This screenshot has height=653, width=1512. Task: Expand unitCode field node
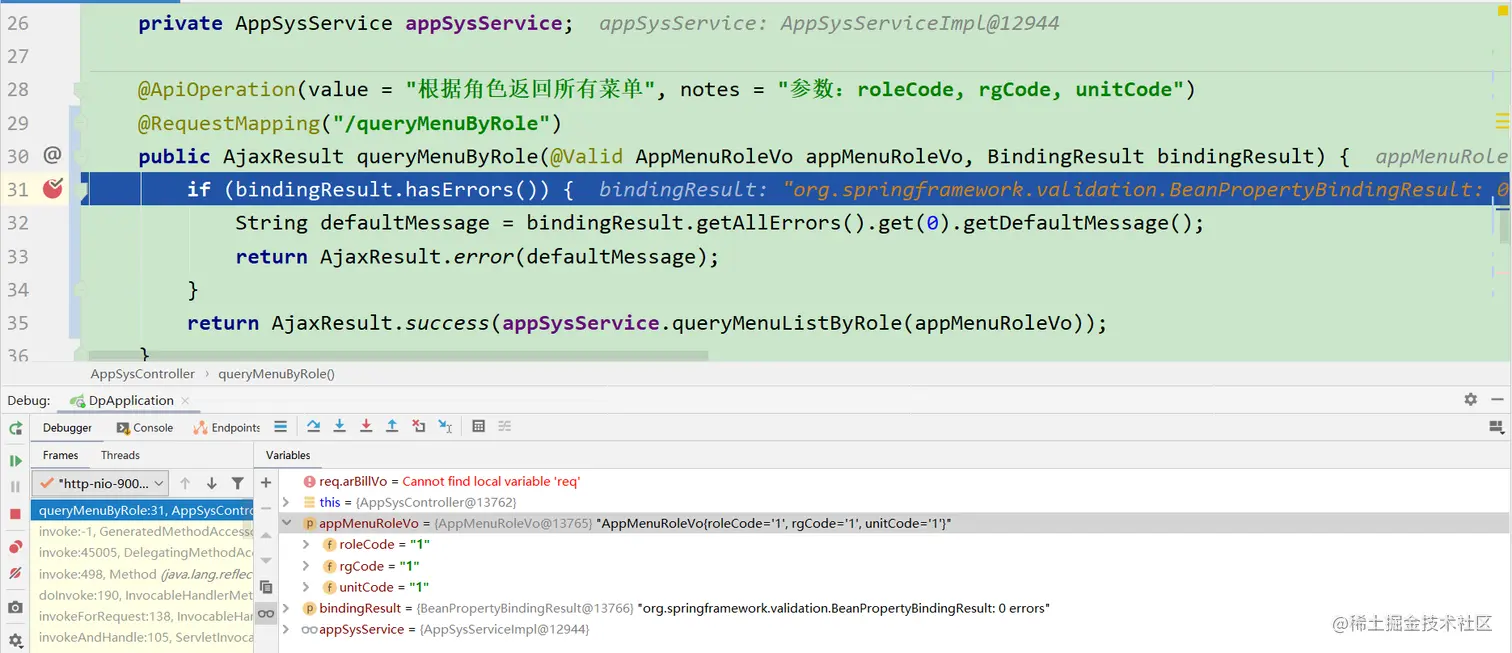(x=307, y=587)
